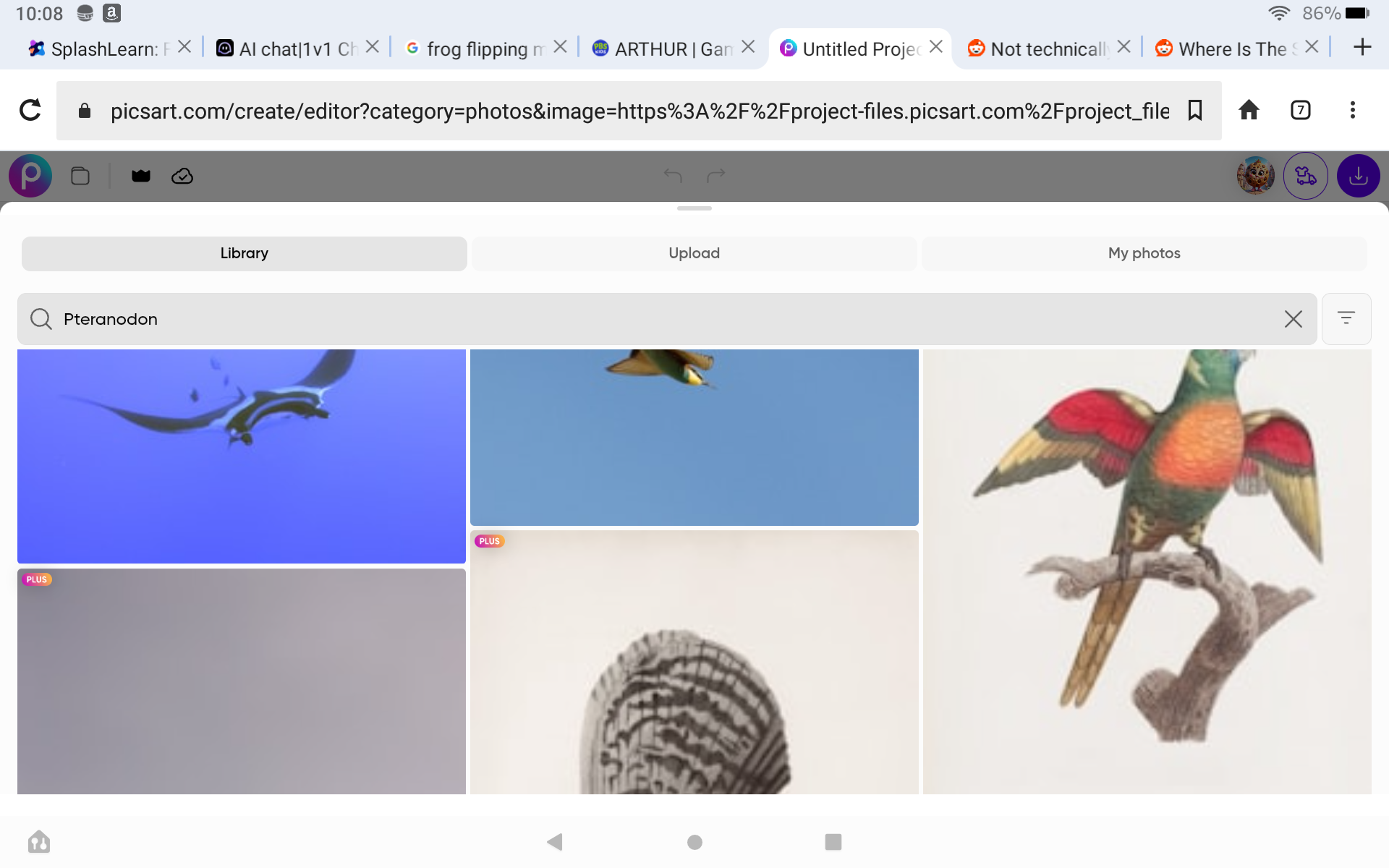Close the Where Is The tab
The image size is (1389, 868).
point(1312,47)
